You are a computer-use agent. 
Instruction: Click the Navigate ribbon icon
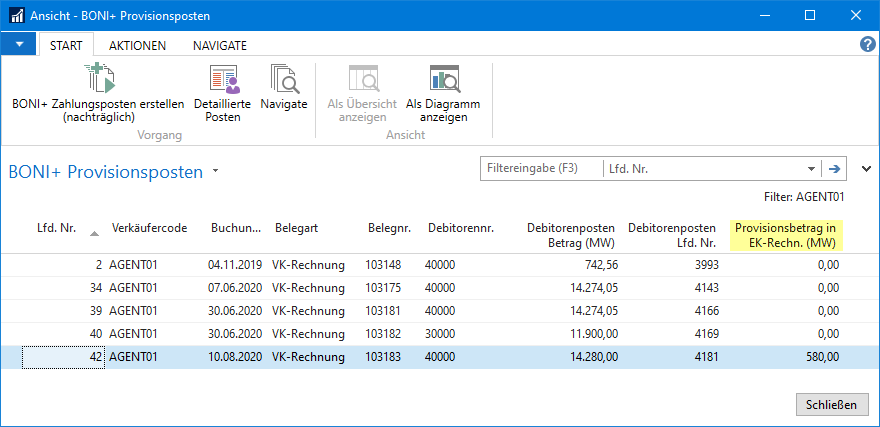click(283, 80)
